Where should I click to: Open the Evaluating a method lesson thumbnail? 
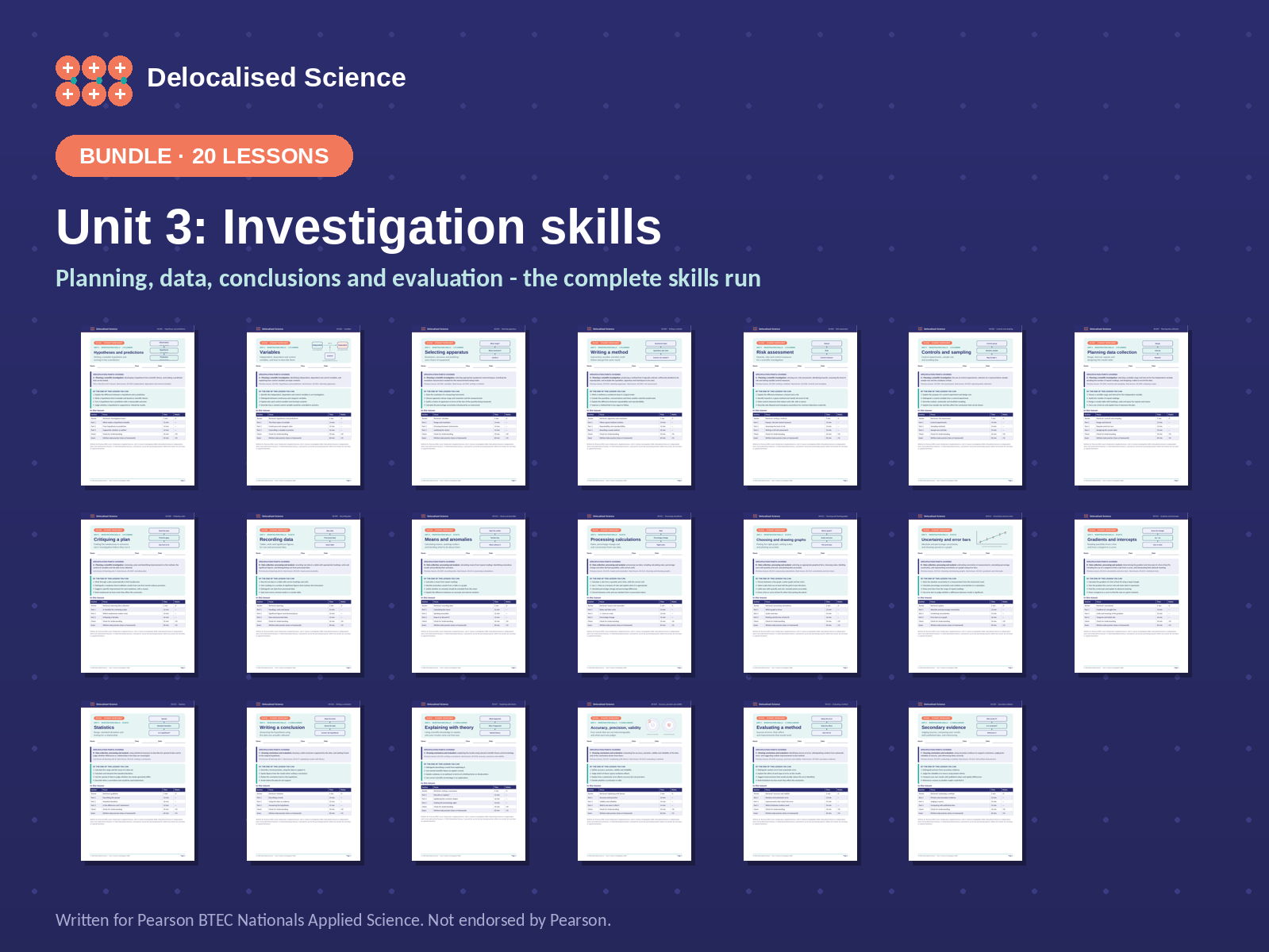click(x=800, y=781)
